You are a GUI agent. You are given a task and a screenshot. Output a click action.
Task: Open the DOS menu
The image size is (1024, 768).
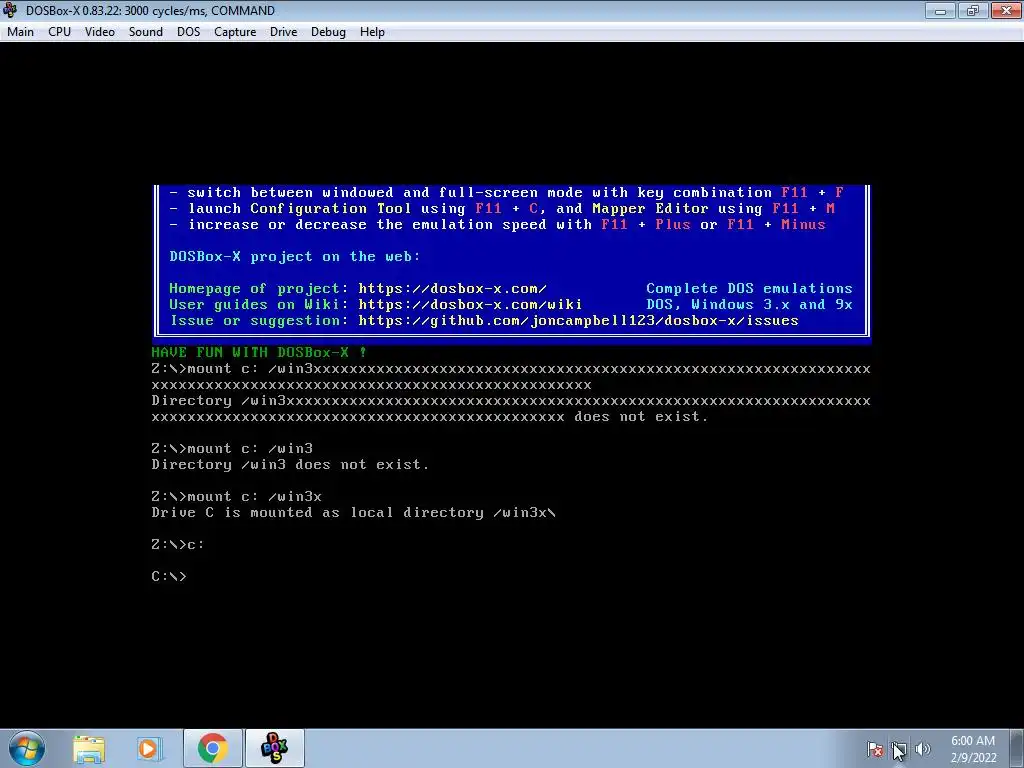click(x=188, y=32)
